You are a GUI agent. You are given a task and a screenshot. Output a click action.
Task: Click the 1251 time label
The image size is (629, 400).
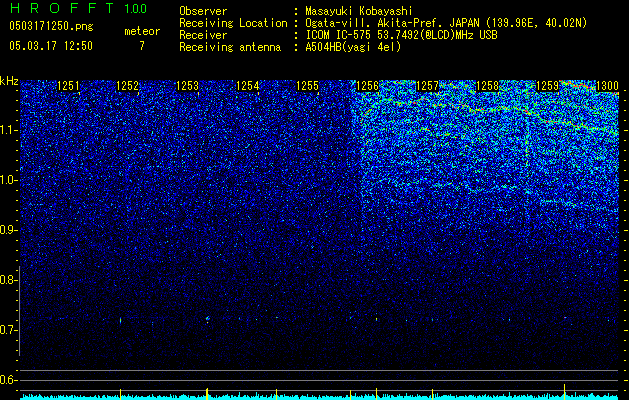coord(68,86)
